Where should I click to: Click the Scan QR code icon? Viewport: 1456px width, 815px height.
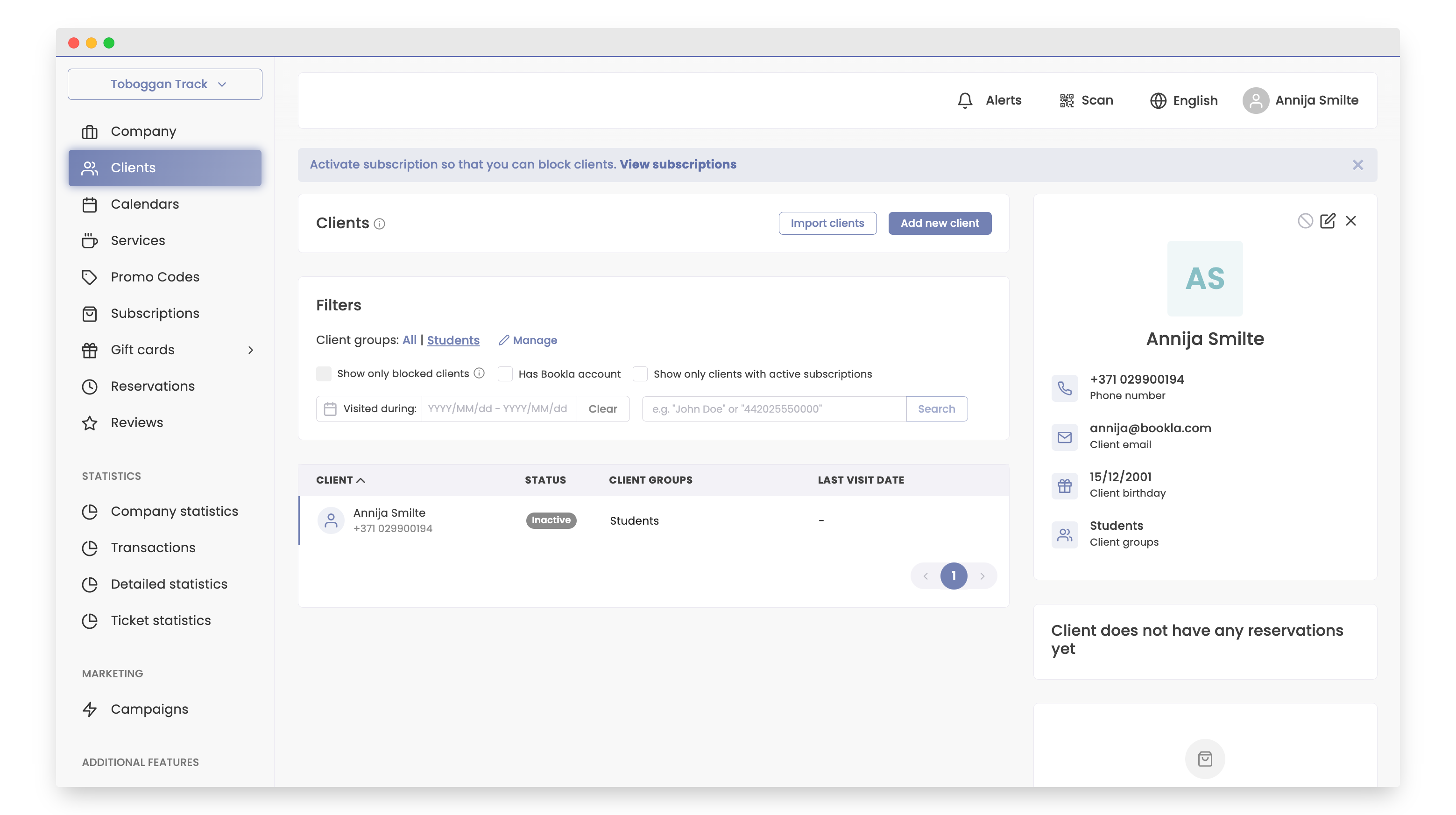tap(1067, 101)
